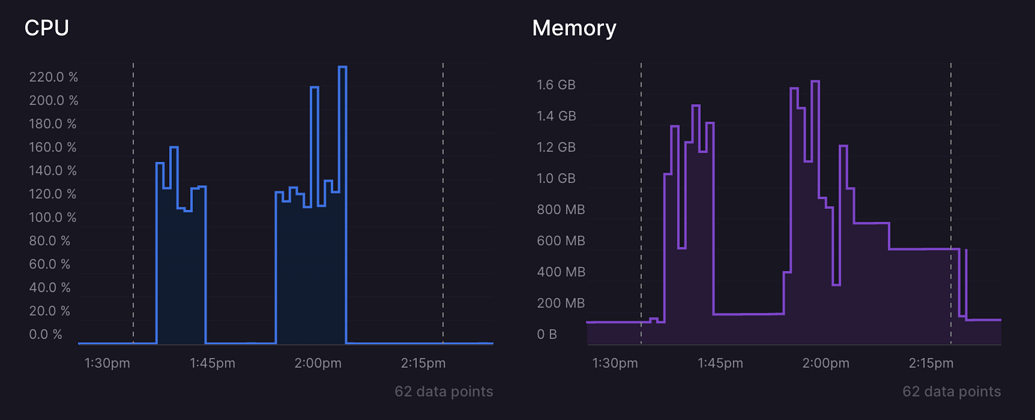Select the right dashed marker in CPU chart
This screenshot has height=420, width=1035.
[443, 200]
